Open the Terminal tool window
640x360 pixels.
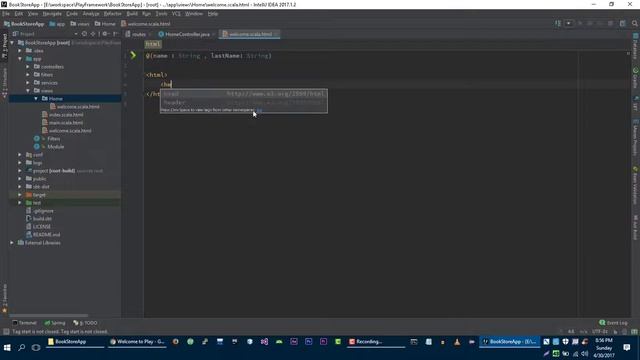(x=24, y=323)
